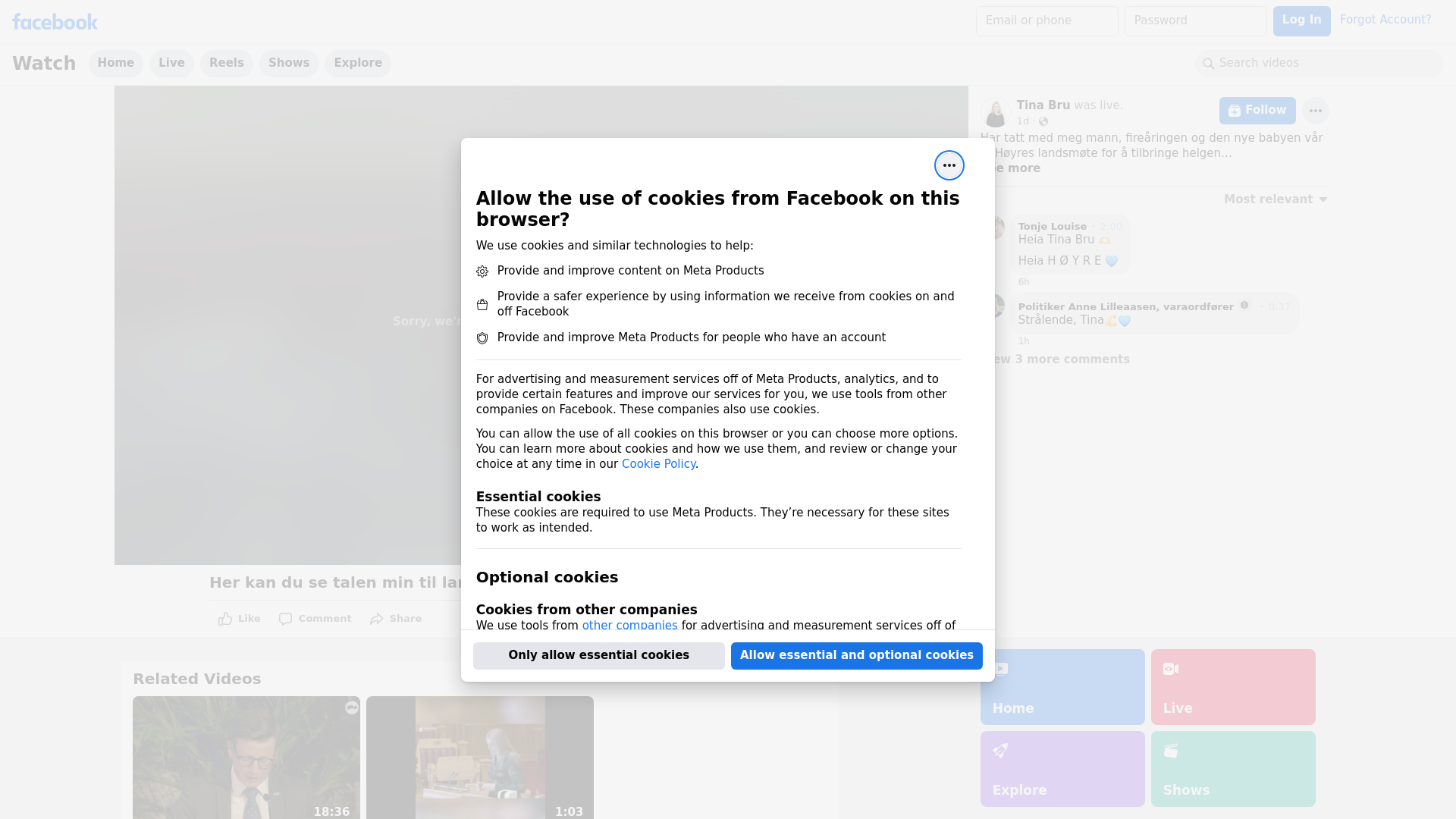Focus the Search videos field

[x=1319, y=64]
